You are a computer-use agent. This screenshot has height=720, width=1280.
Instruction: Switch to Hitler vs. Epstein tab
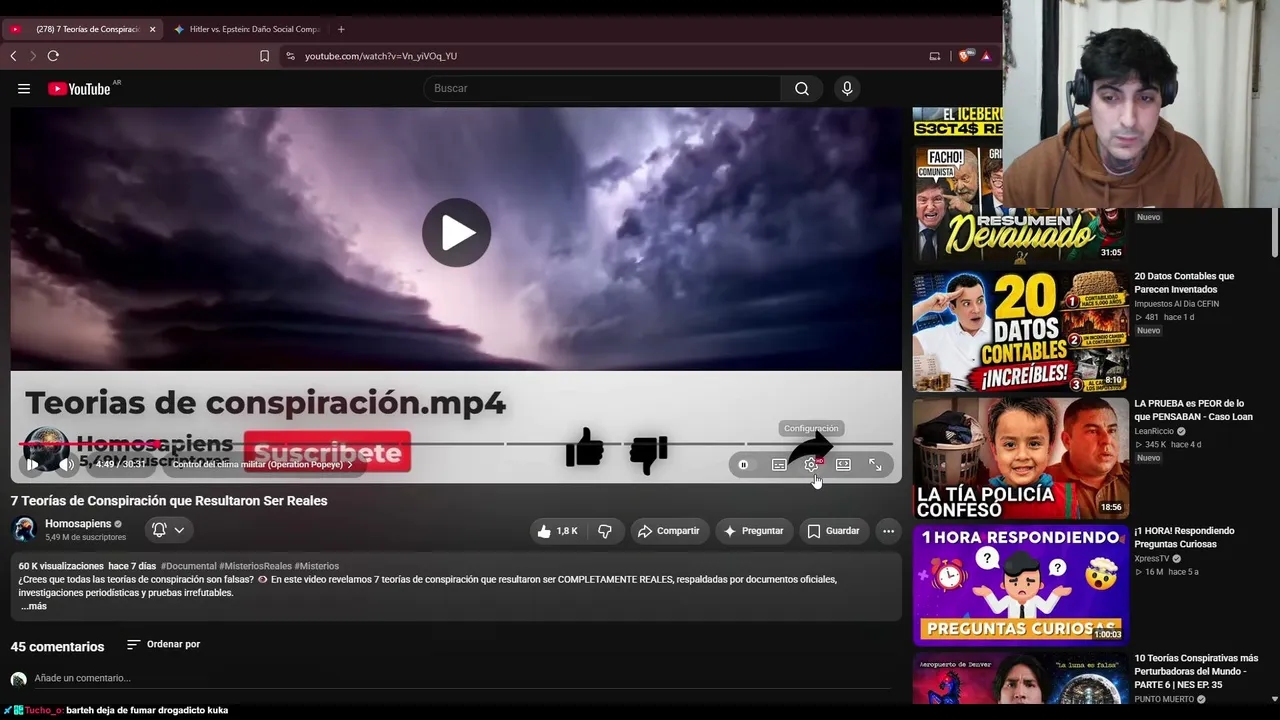[247, 29]
